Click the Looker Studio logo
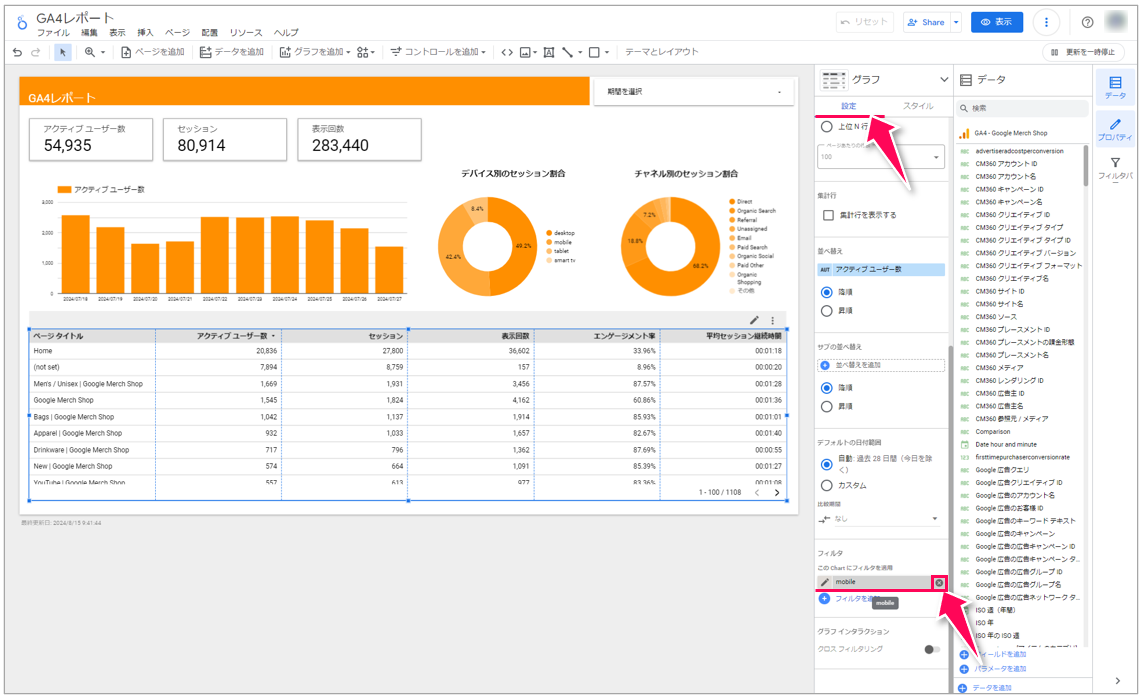This screenshot has width=1141, height=698. click(23, 23)
